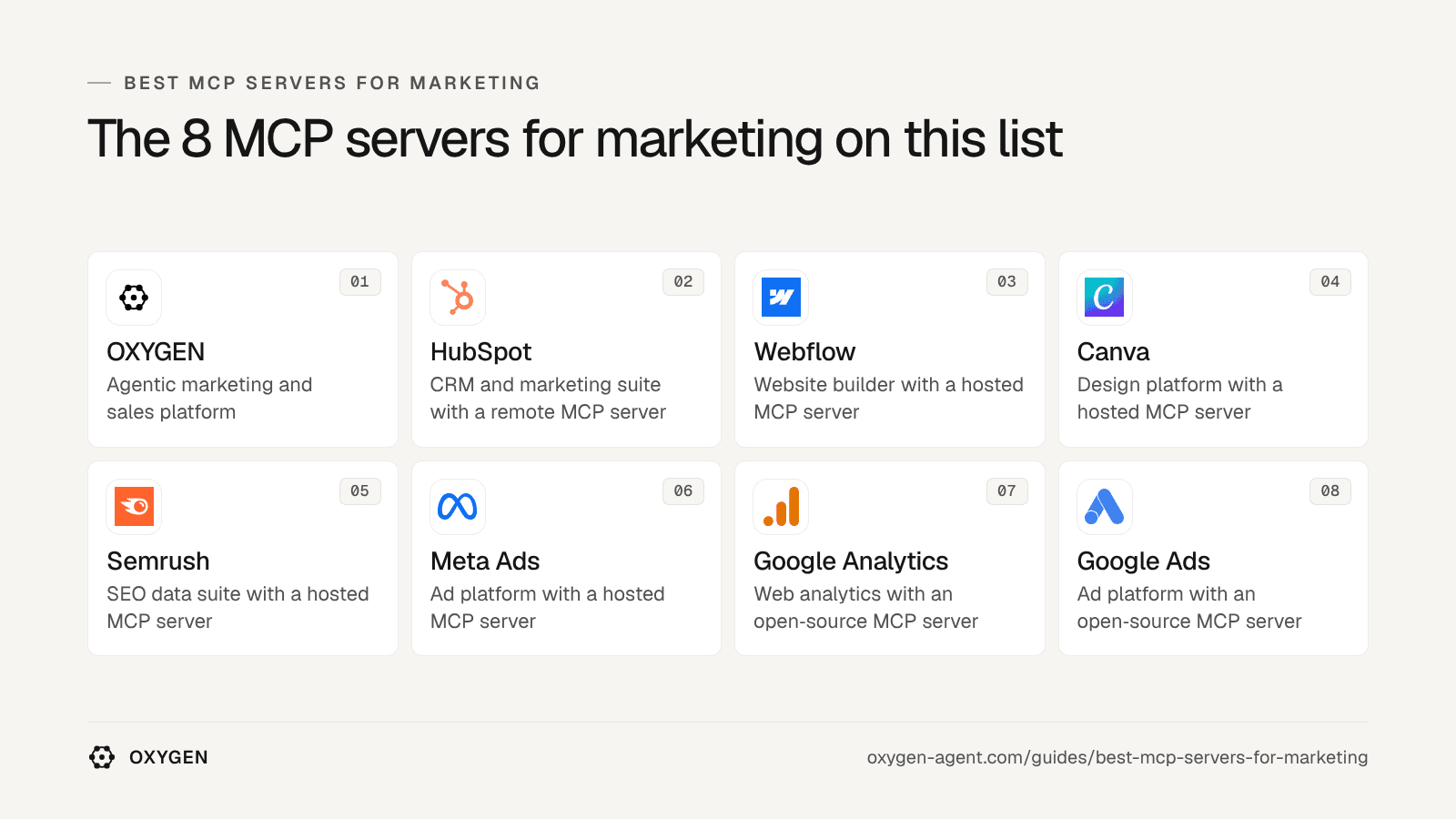The height and width of the screenshot is (819, 1456).
Task: Select the Semrush card title
Action: tap(158, 561)
